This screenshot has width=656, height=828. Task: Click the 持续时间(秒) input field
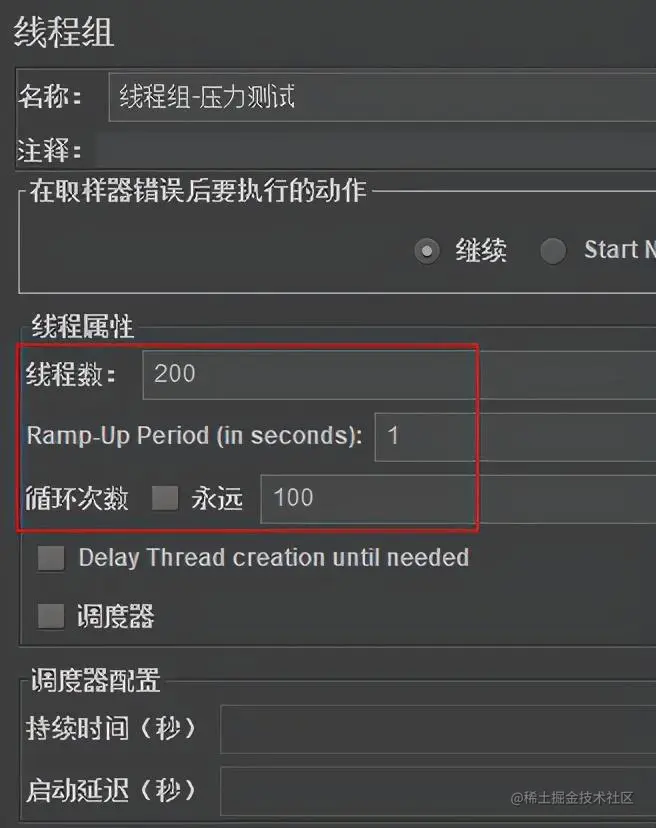[438, 729]
